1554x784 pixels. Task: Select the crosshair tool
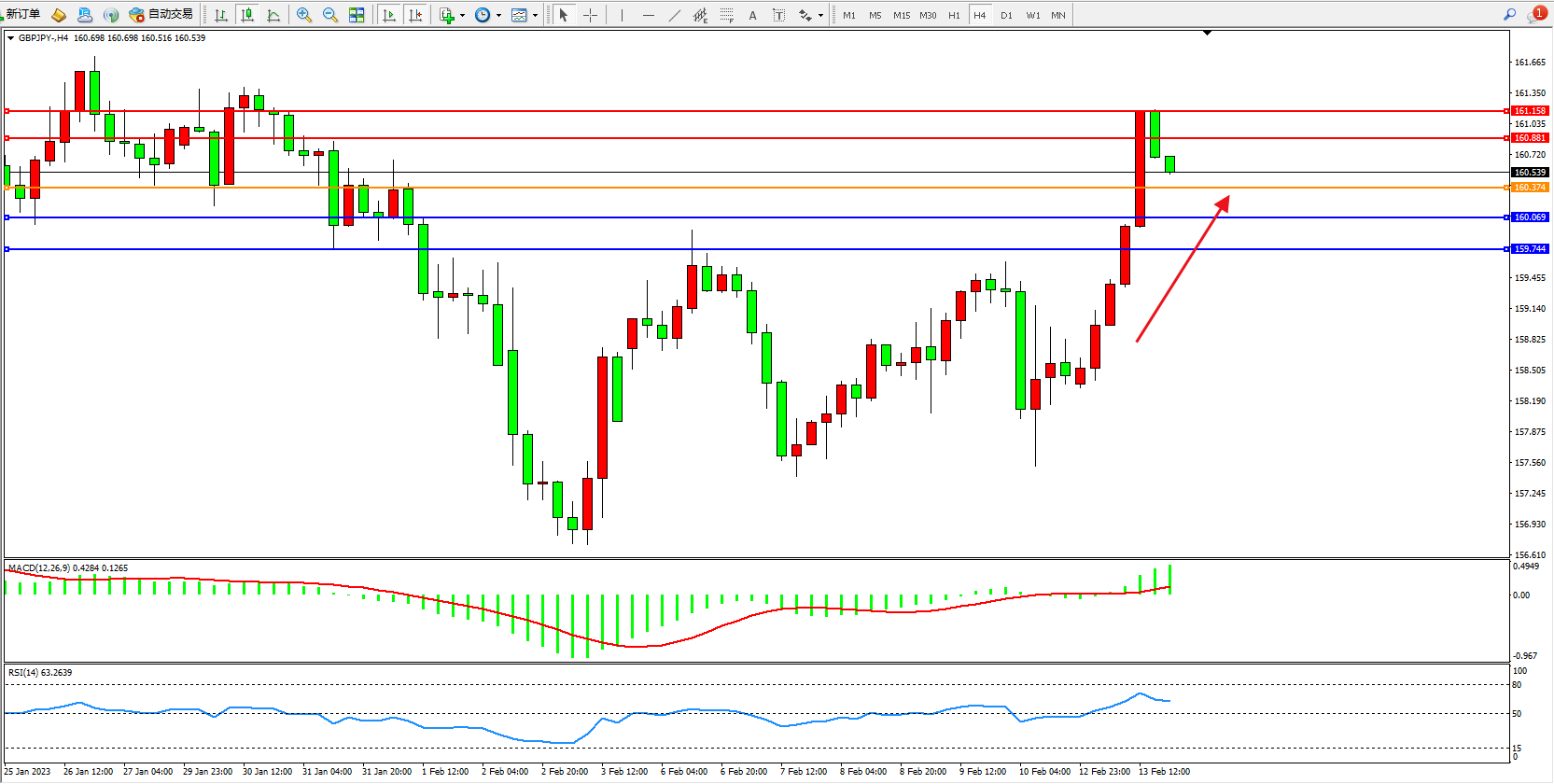[x=590, y=15]
